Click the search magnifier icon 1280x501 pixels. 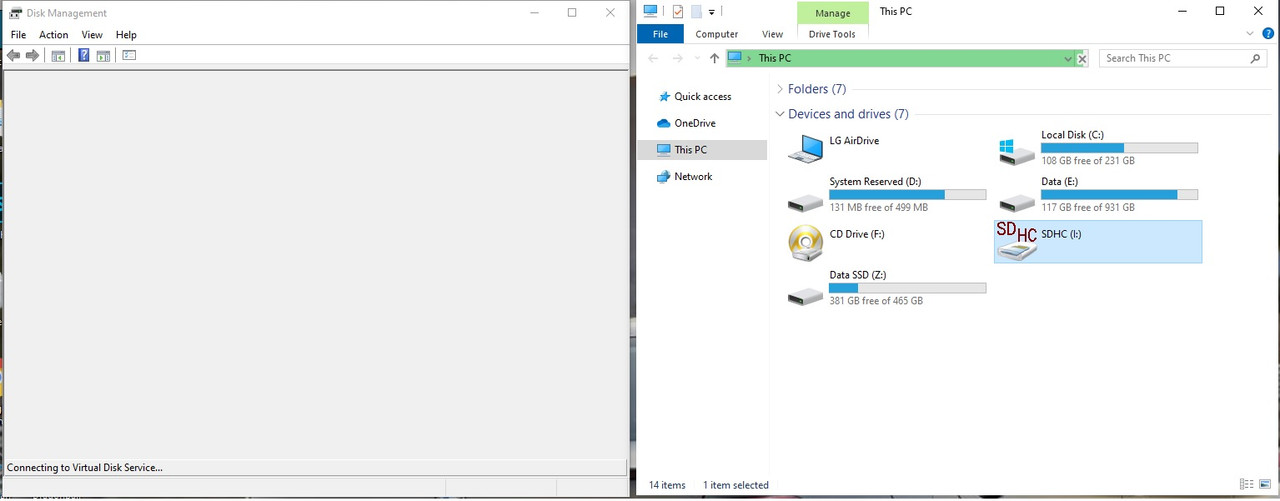click(1256, 59)
